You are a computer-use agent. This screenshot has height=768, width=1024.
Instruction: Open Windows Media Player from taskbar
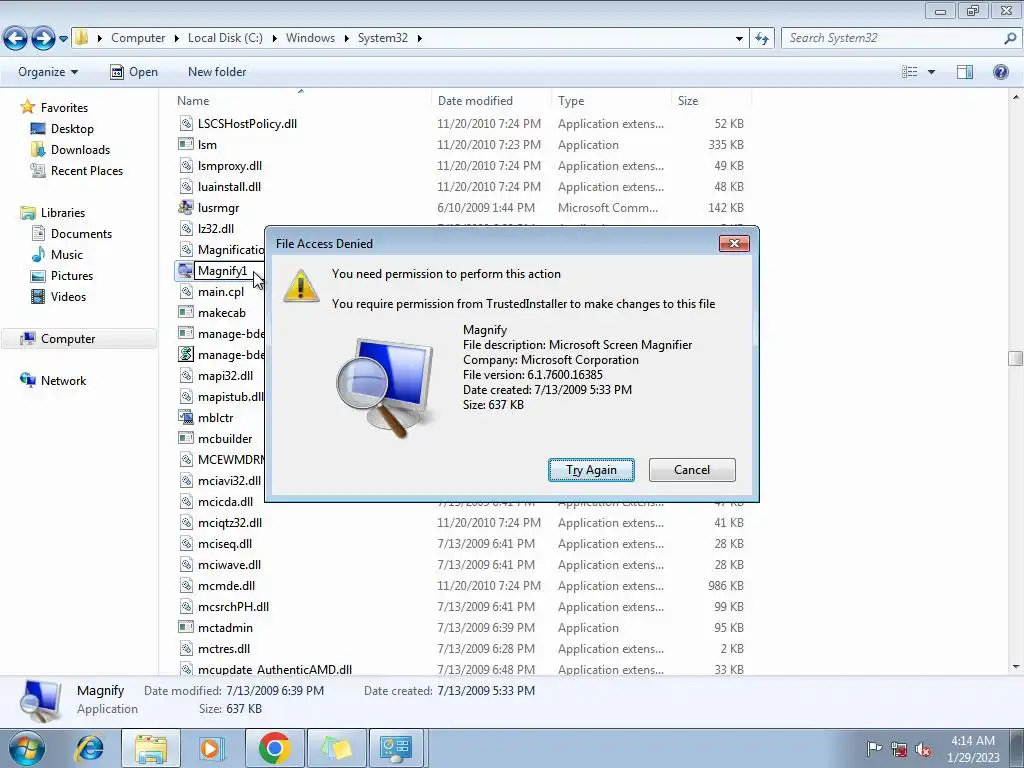[x=211, y=748]
